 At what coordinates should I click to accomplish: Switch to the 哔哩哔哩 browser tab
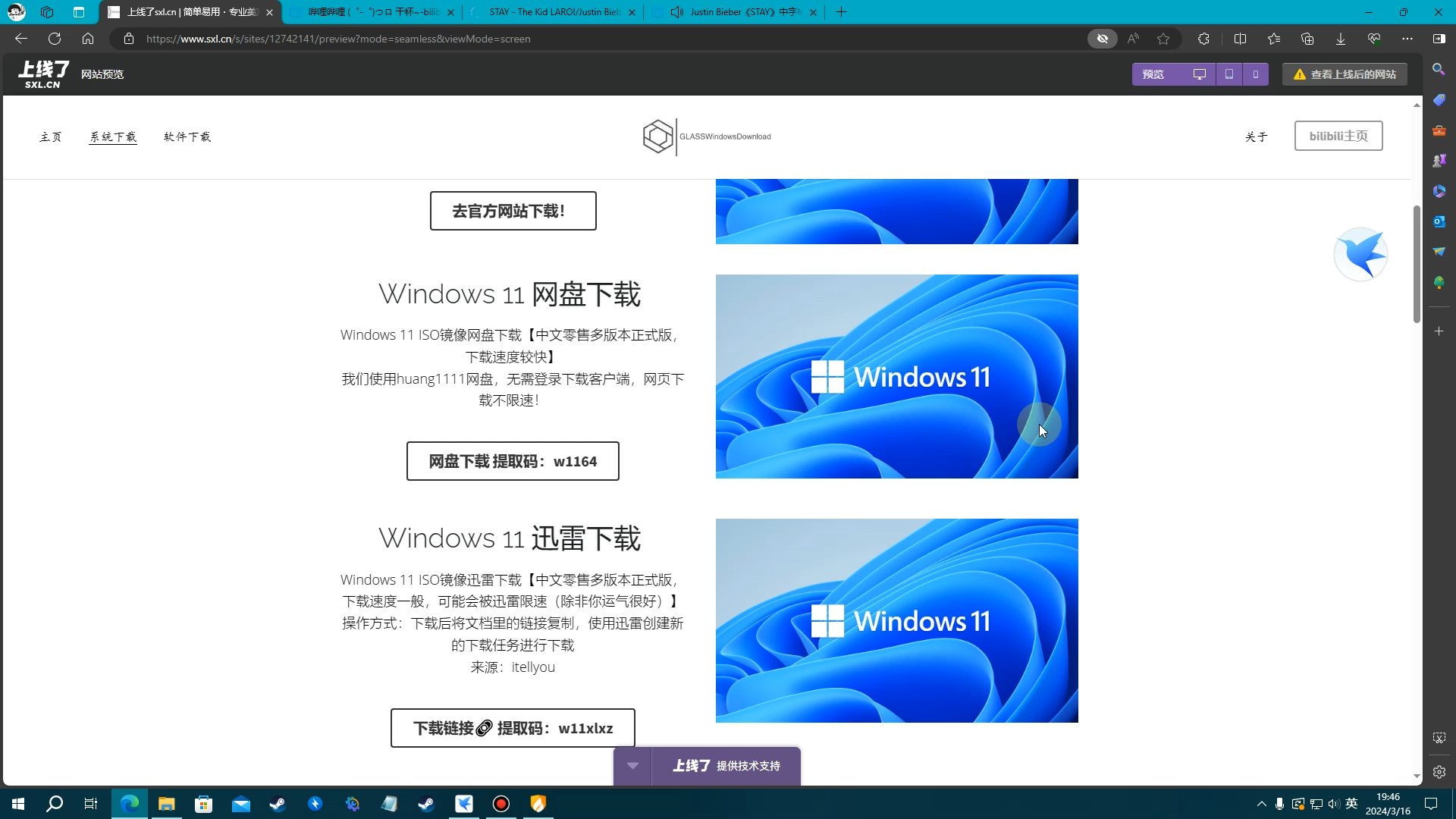point(372,12)
